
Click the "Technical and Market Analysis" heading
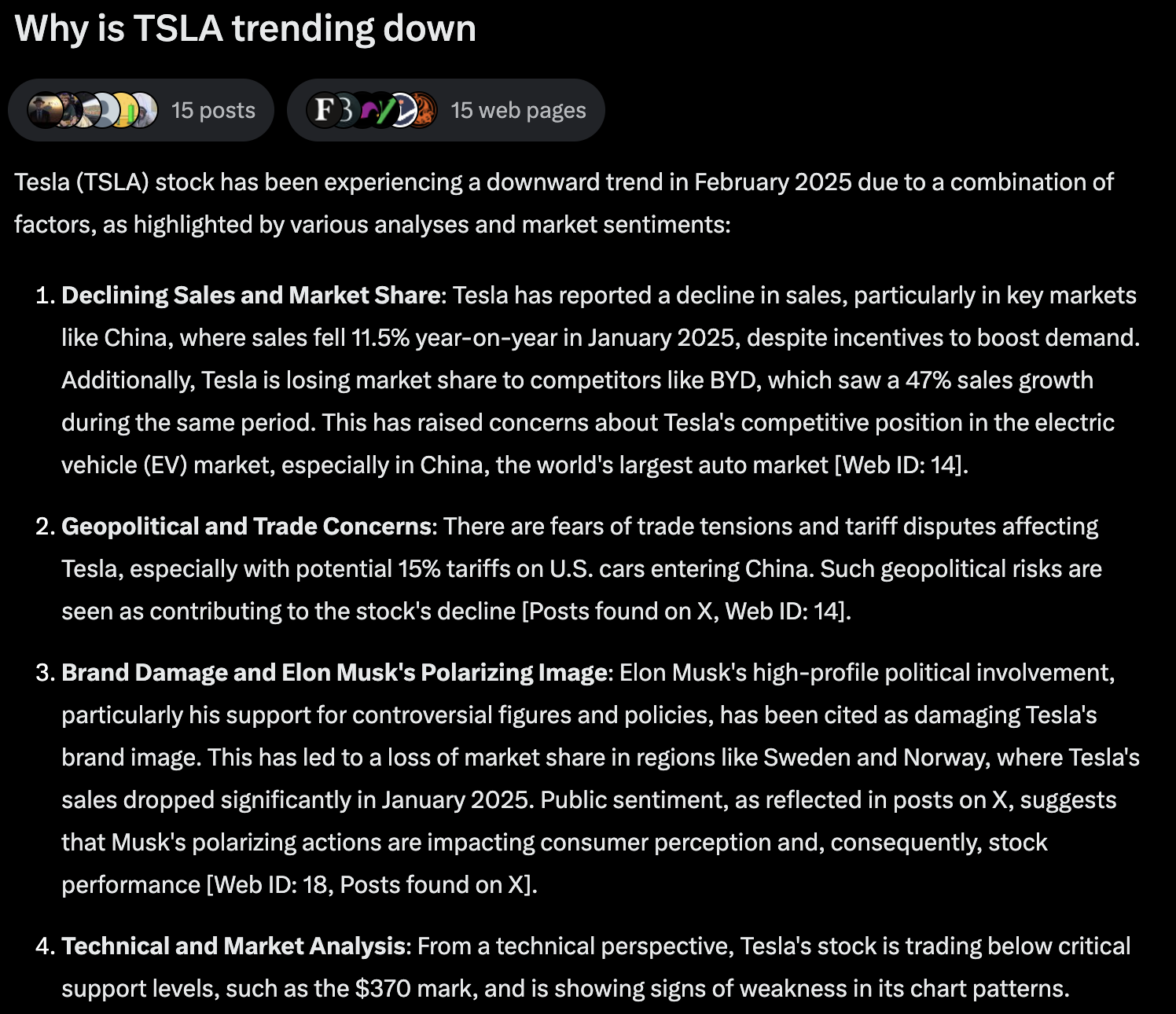click(x=233, y=946)
